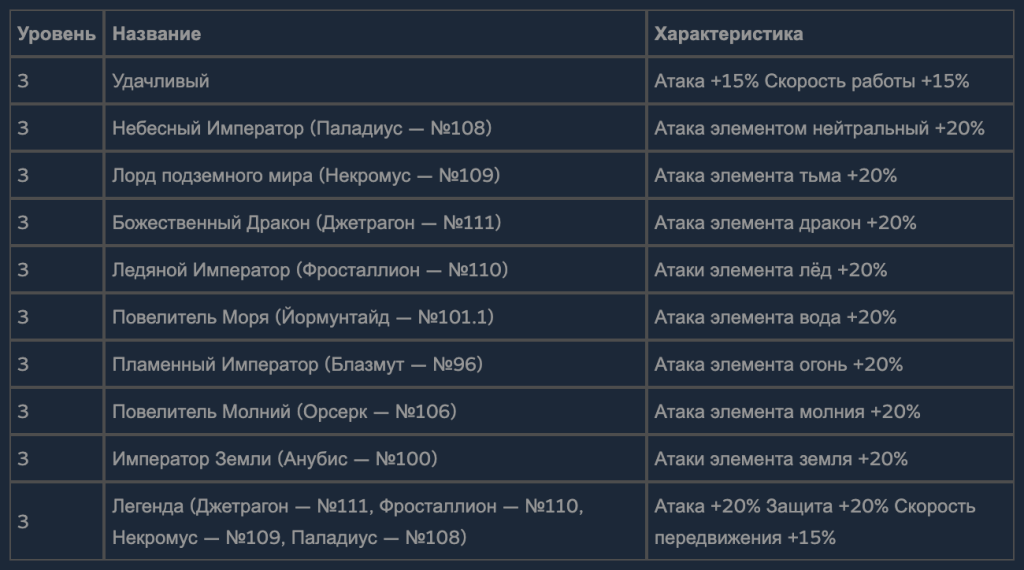The image size is (1024, 570).
Task: Click Атака элемента огонь +20% cell
Action: pyautogui.click(x=830, y=364)
